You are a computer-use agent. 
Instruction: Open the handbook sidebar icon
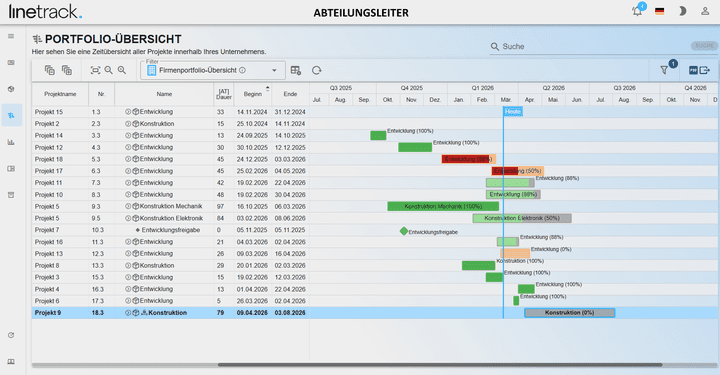coord(11,362)
